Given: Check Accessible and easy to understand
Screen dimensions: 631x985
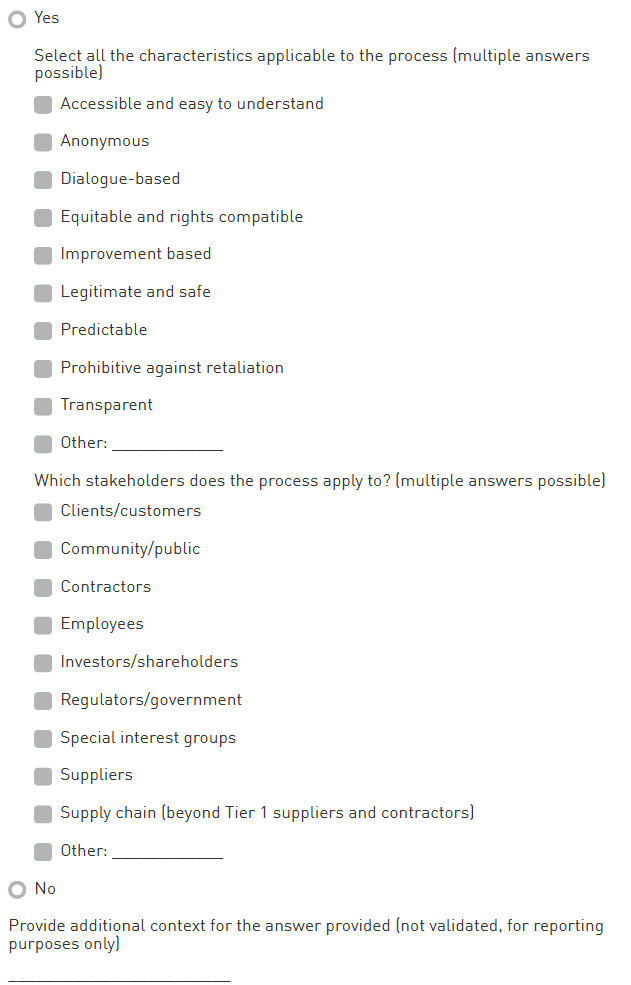Looking at the screenshot, I should tap(43, 105).
